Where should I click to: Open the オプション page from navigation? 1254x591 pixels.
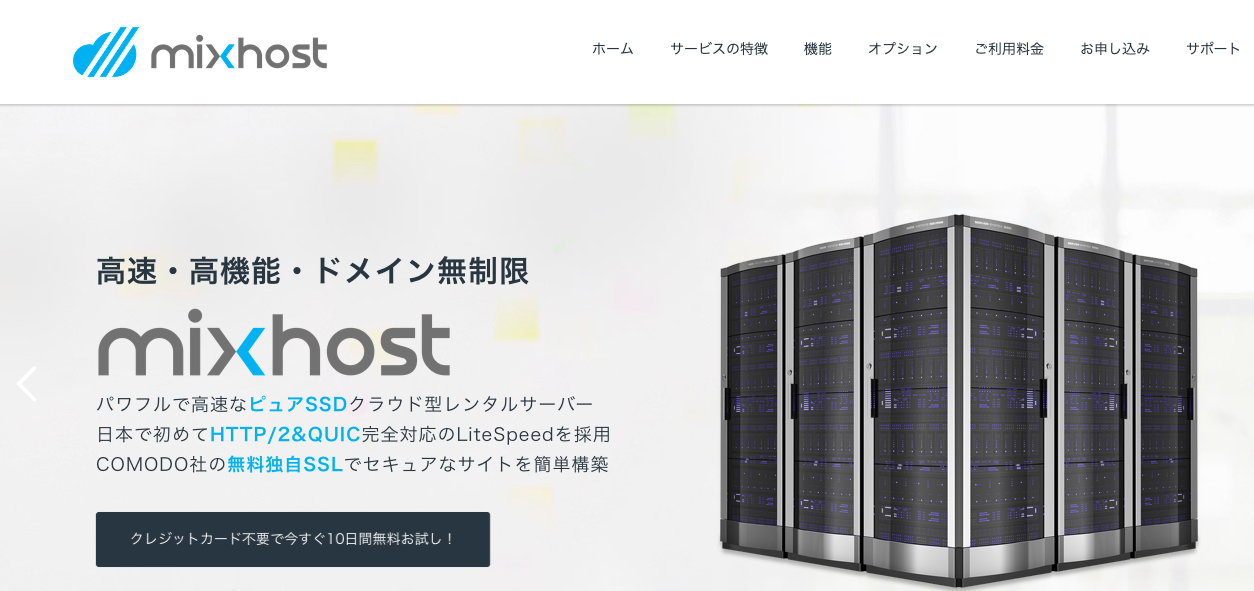pyautogui.click(x=903, y=49)
